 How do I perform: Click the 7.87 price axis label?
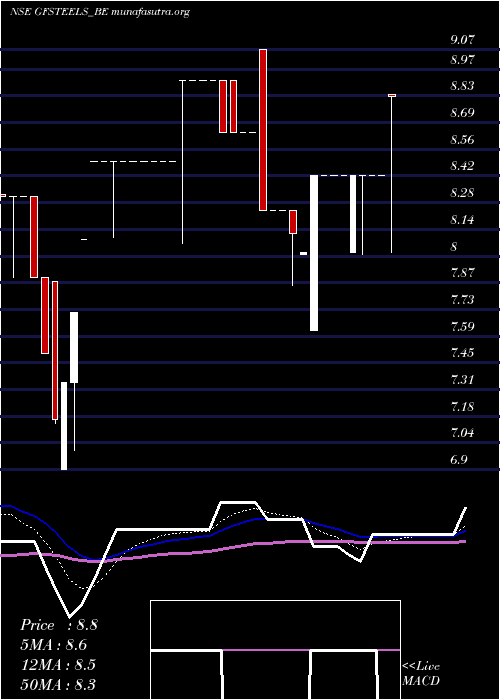(x=462, y=272)
